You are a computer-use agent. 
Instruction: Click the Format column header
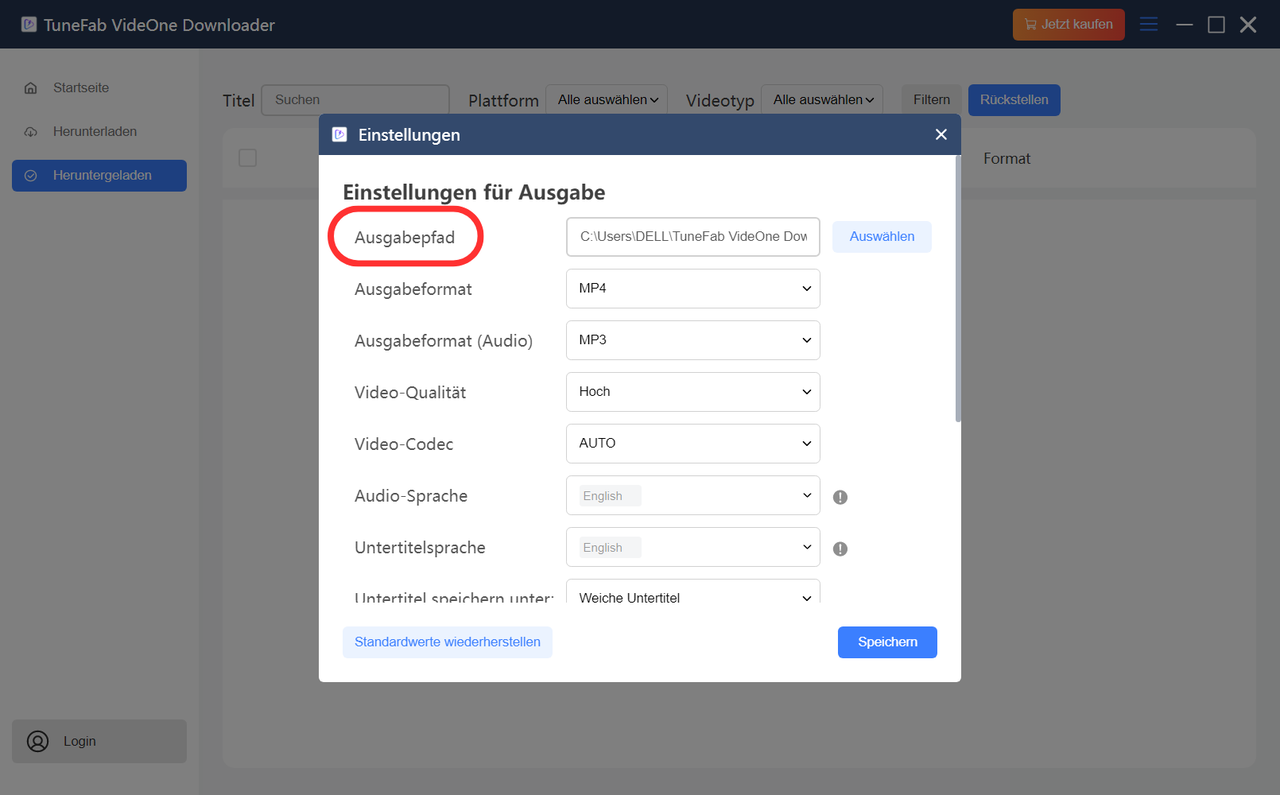pos(1007,158)
